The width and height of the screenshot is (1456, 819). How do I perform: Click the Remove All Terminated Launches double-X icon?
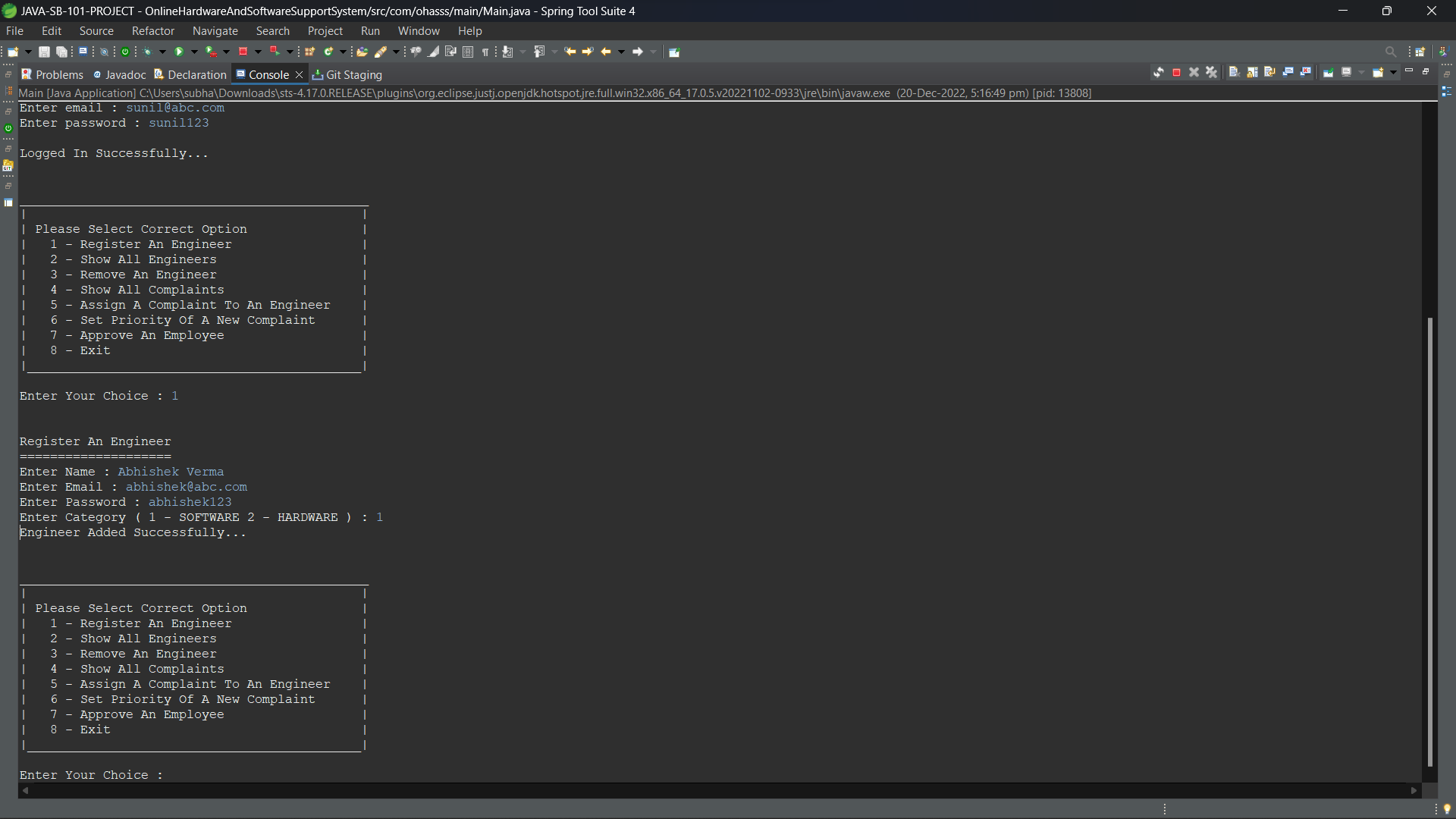[x=1211, y=73]
